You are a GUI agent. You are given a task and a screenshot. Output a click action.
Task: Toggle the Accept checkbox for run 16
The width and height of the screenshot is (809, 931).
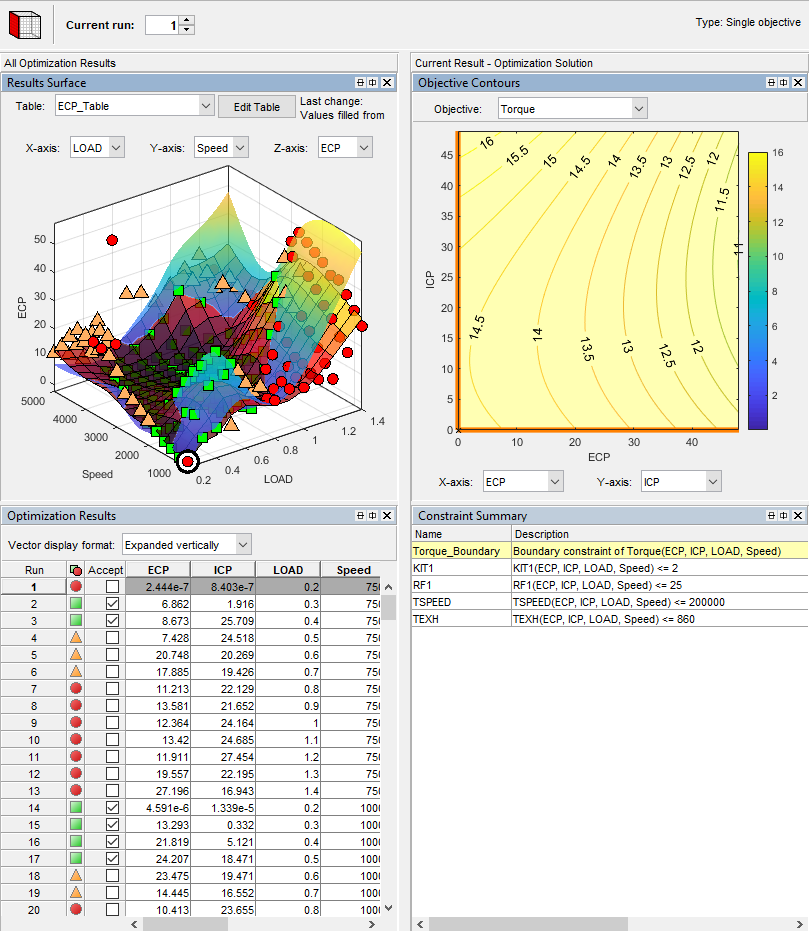click(111, 841)
